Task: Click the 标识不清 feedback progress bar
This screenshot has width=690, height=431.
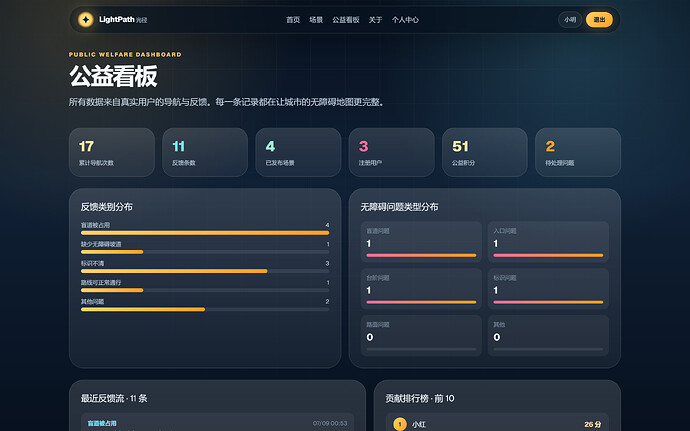Action: [x=205, y=271]
